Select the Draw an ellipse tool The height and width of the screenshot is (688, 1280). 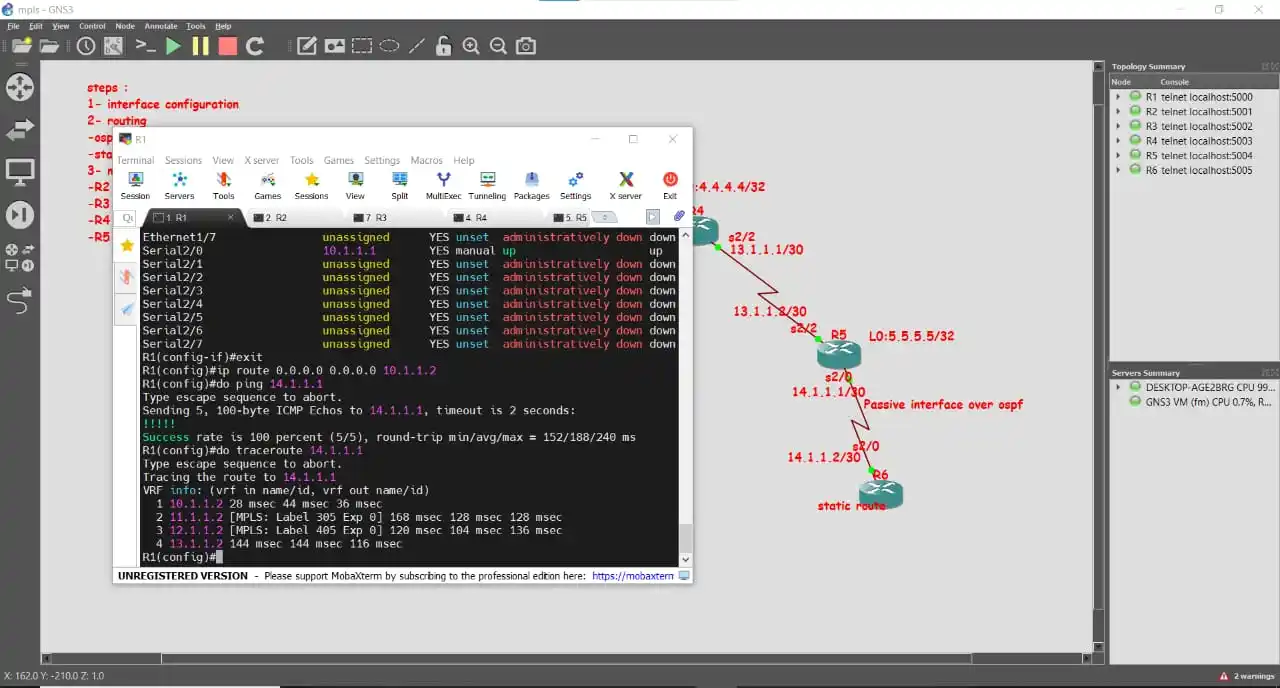click(x=389, y=46)
